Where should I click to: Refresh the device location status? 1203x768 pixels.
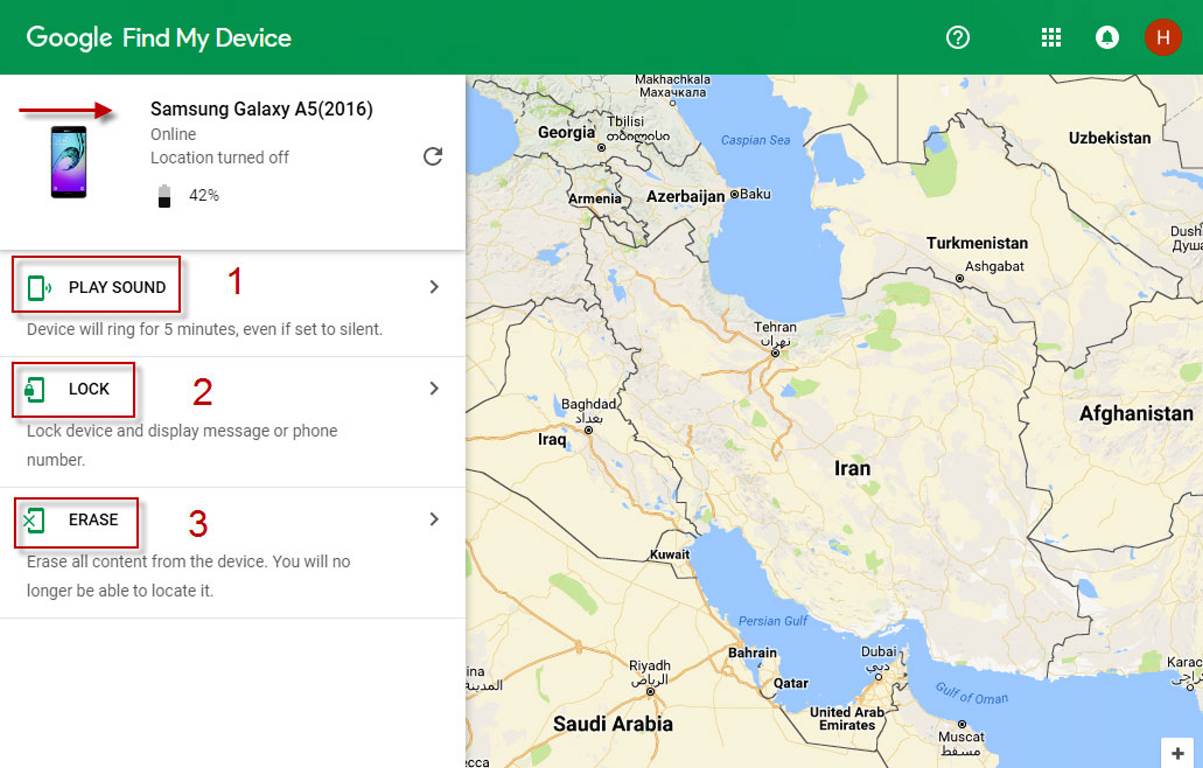(x=433, y=157)
